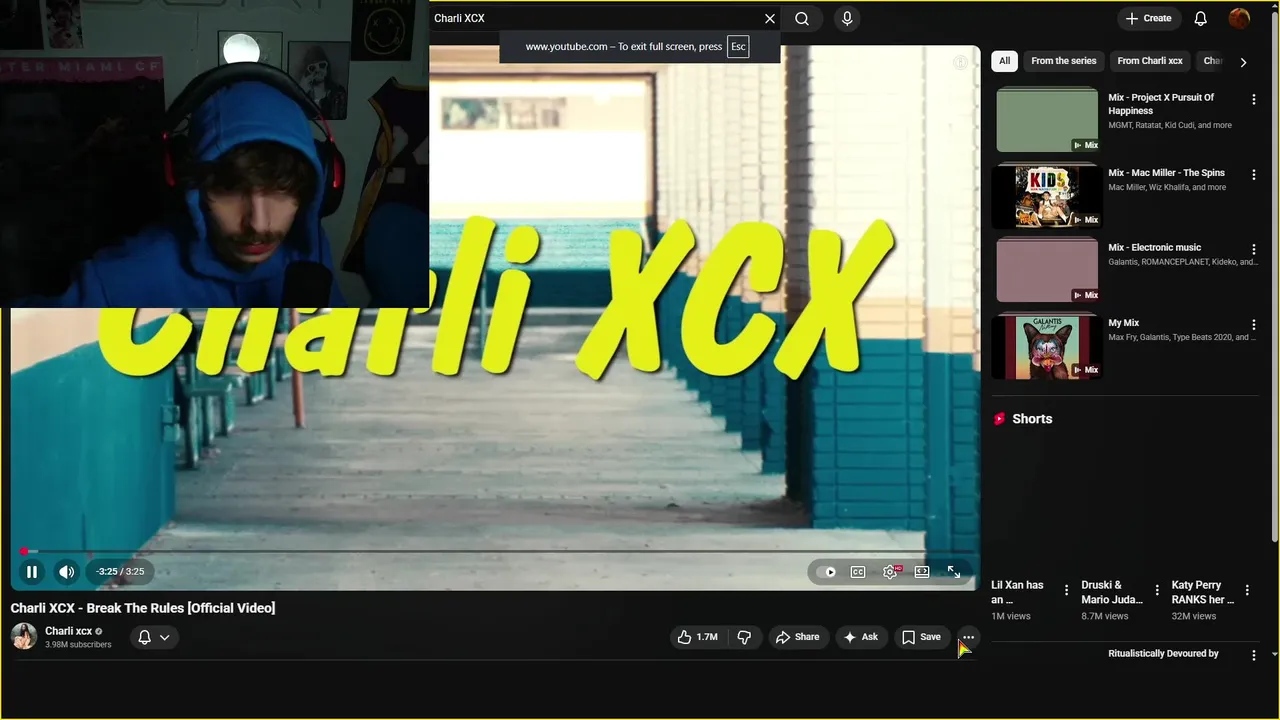
Task: Share the video
Action: click(798, 637)
